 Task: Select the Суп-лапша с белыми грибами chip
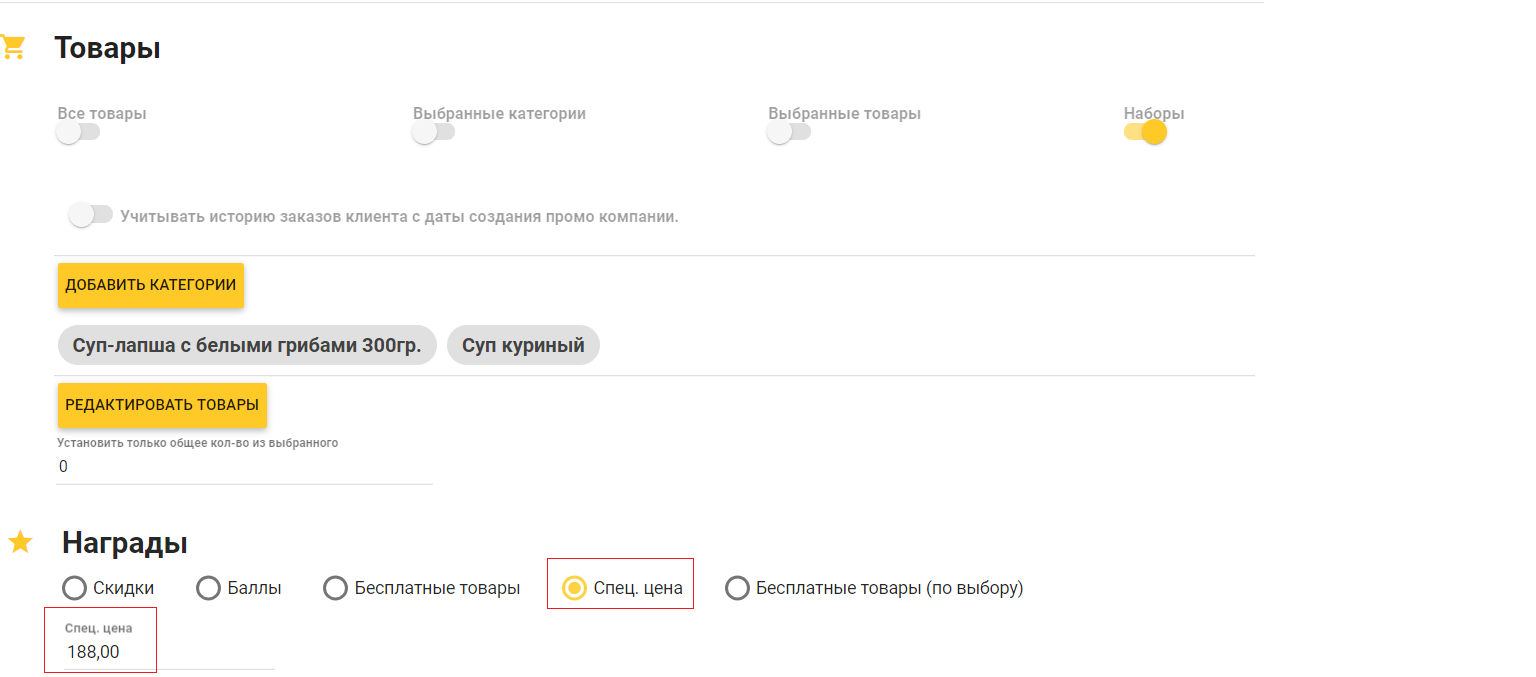tap(247, 346)
